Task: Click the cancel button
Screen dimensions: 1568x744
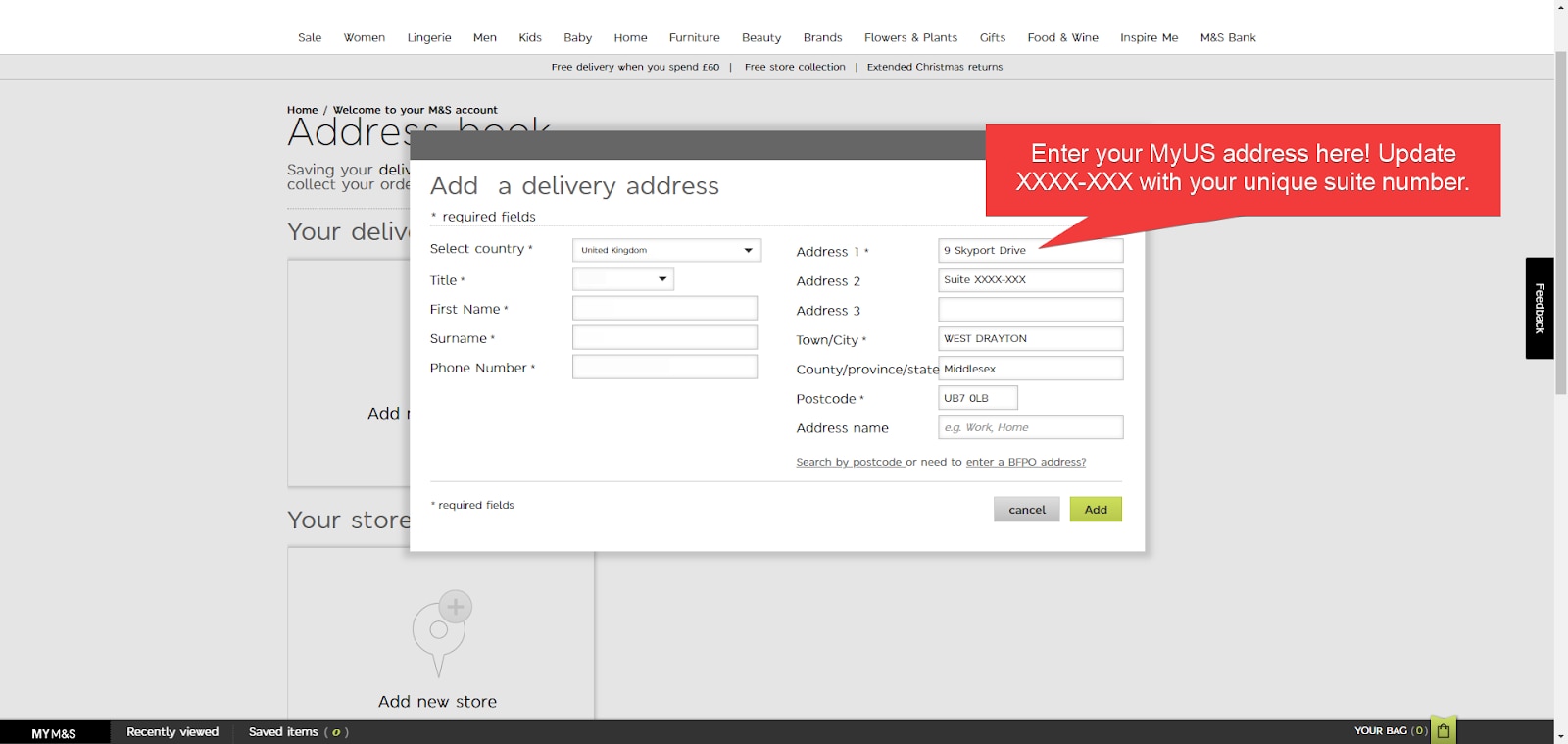Action: tap(1027, 509)
